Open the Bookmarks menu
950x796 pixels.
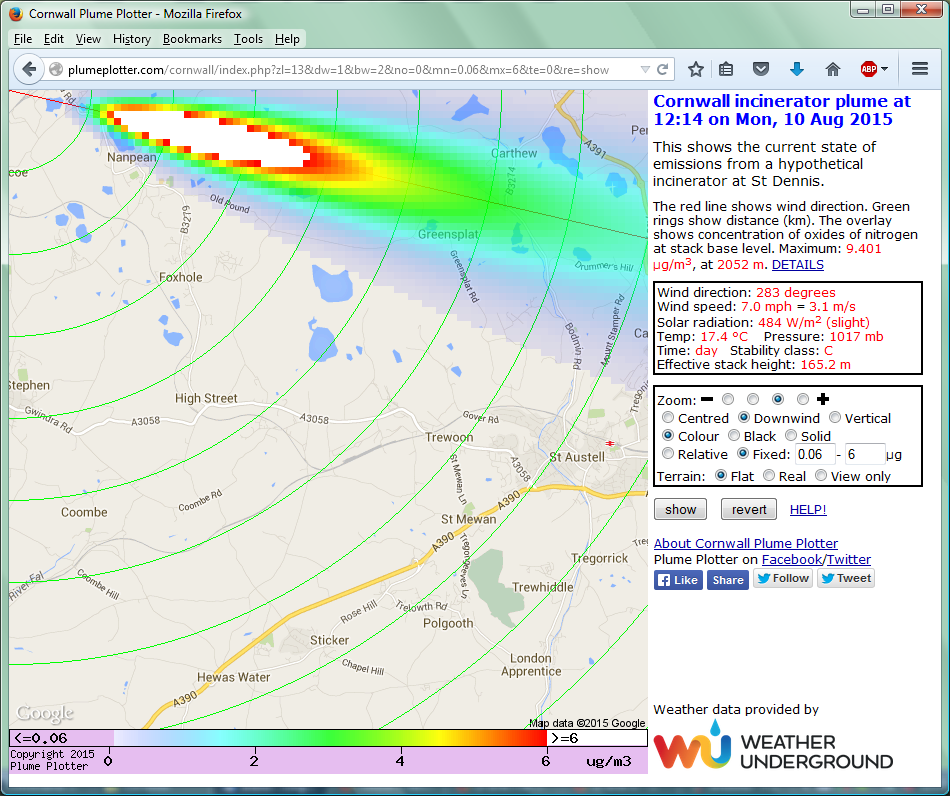192,39
